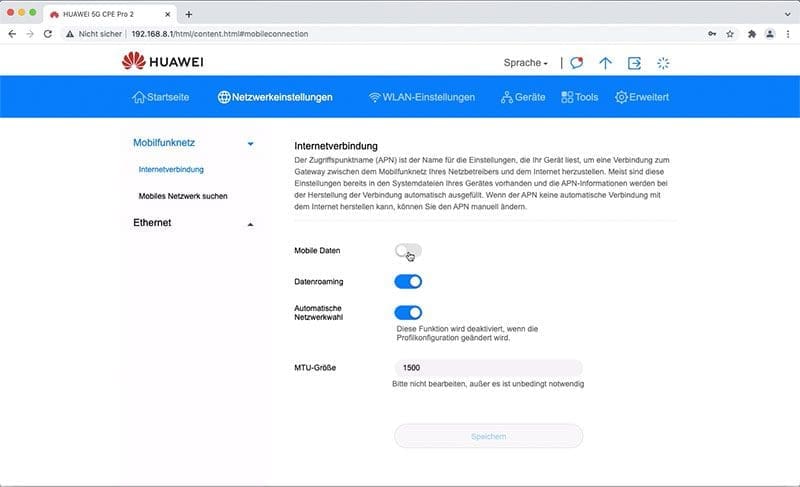Select the HUAWEI 5G CPE Pro 2 browser tab
Screen dimensions: 800x487
(x=110, y=14)
